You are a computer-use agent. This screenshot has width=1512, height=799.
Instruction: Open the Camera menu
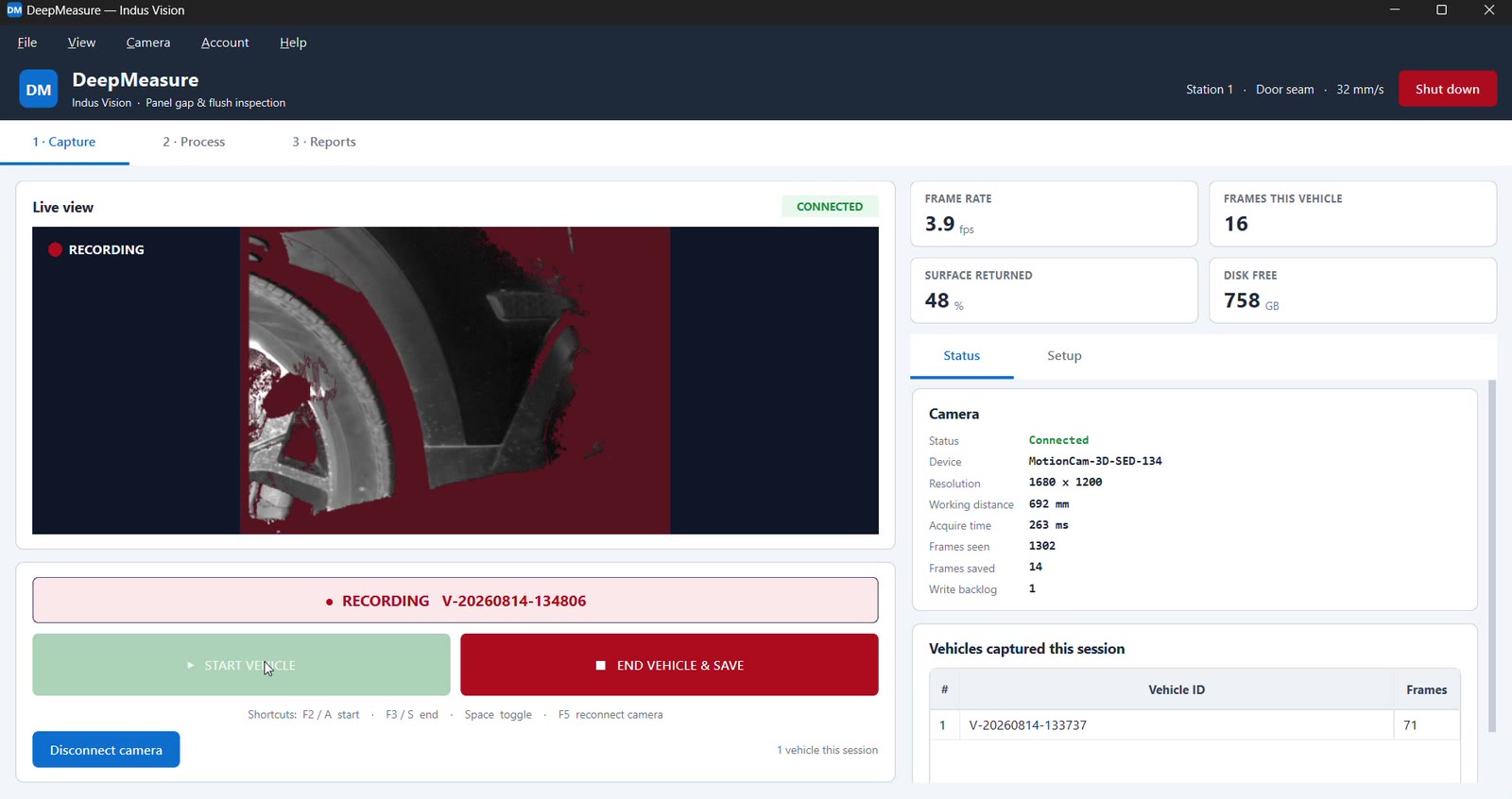point(148,42)
